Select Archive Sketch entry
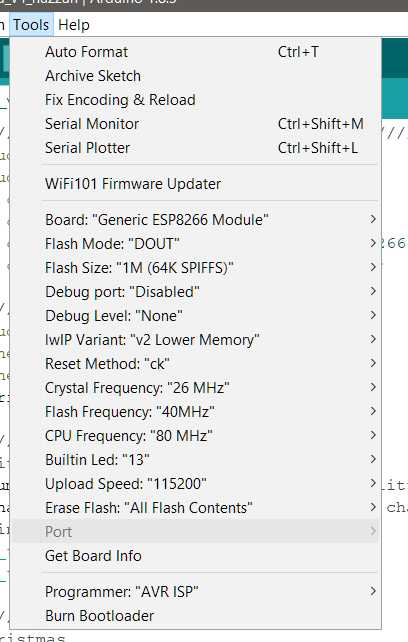The image size is (408, 642). (x=195, y=76)
